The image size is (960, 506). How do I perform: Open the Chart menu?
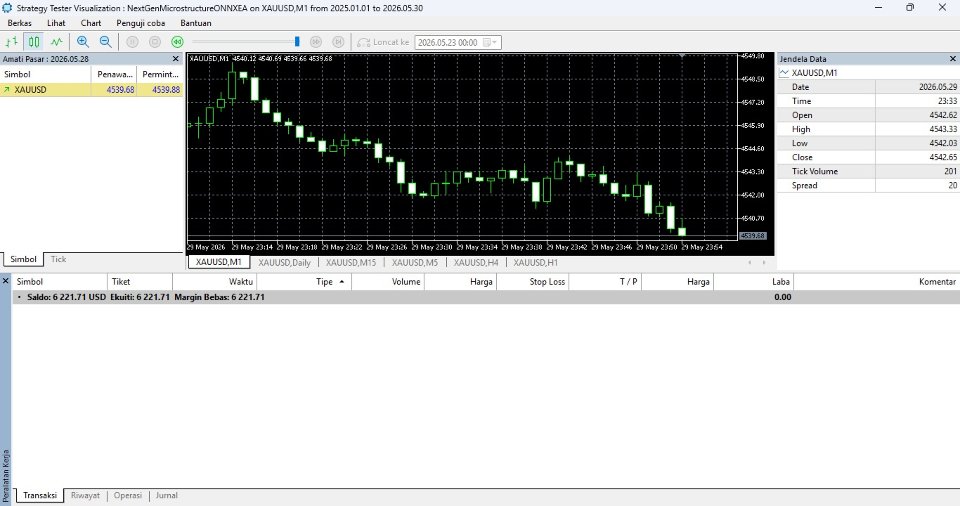91,23
